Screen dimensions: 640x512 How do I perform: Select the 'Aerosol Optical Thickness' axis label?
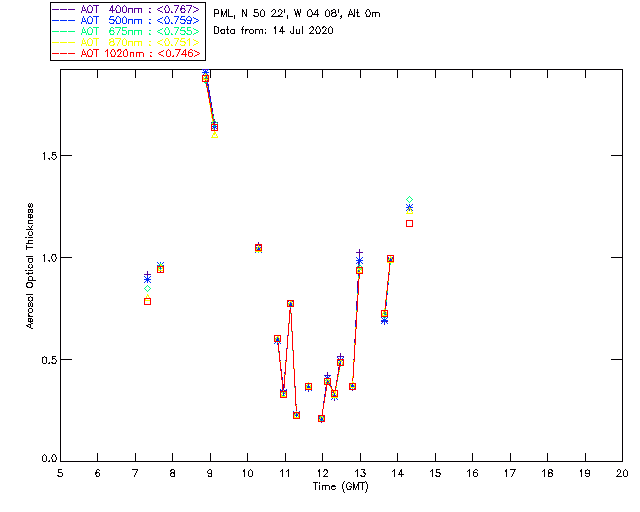click(x=30, y=266)
